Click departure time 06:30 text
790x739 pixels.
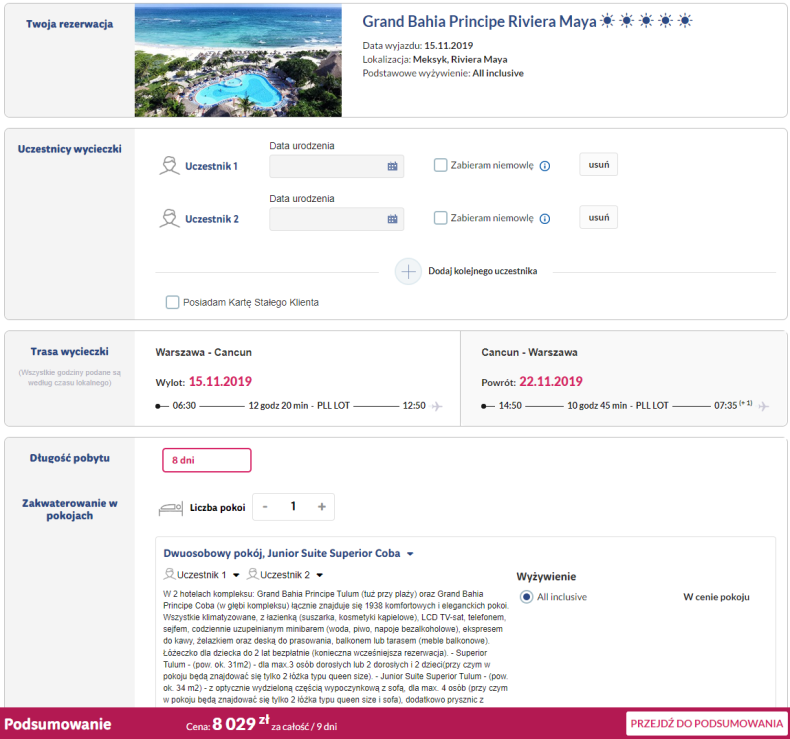pyautogui.click(x=184, y=406)
